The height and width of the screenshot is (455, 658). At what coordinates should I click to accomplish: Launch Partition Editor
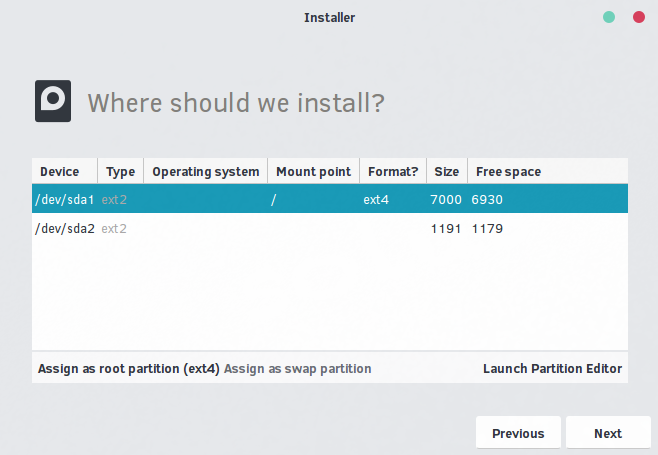(552, 369)
